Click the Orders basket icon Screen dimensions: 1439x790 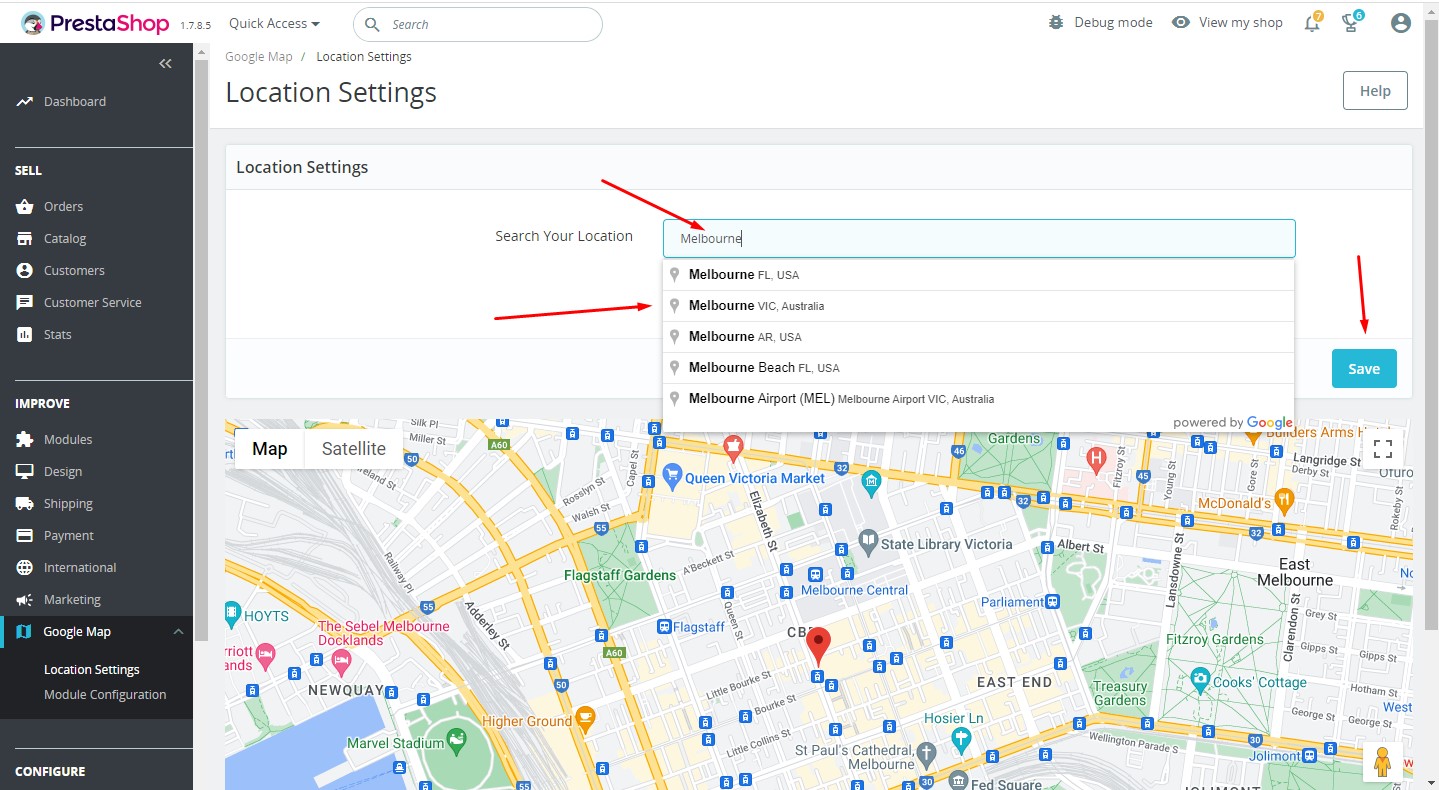[24, 206]
